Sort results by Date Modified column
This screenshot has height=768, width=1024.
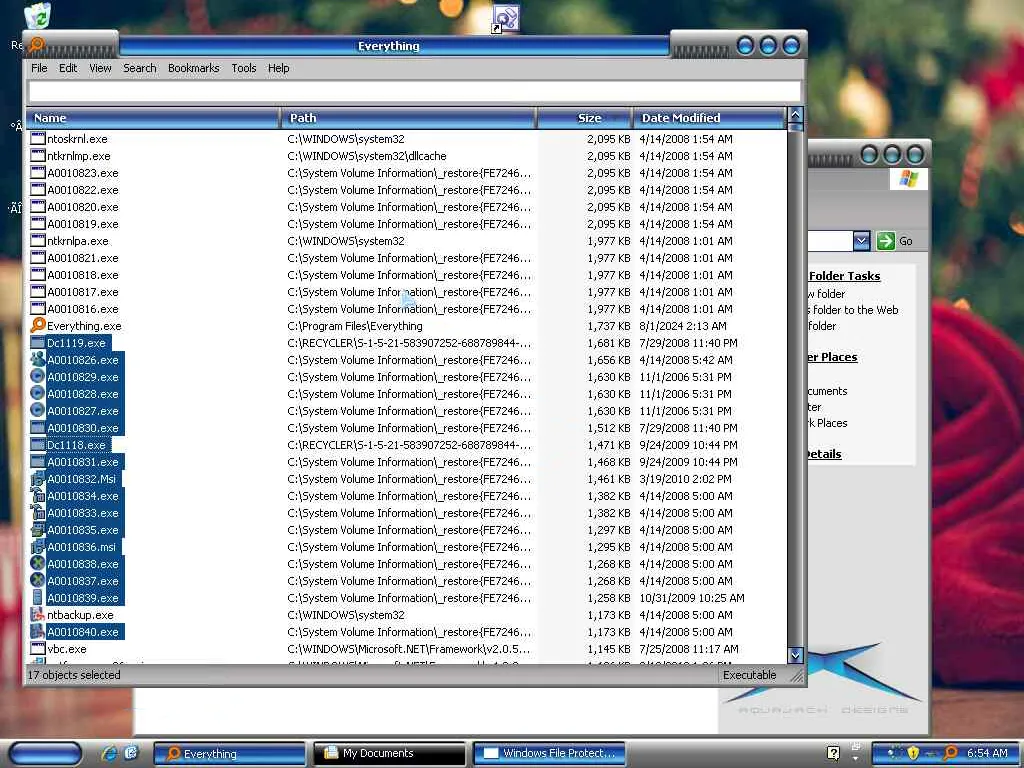[x=709, y=118]
